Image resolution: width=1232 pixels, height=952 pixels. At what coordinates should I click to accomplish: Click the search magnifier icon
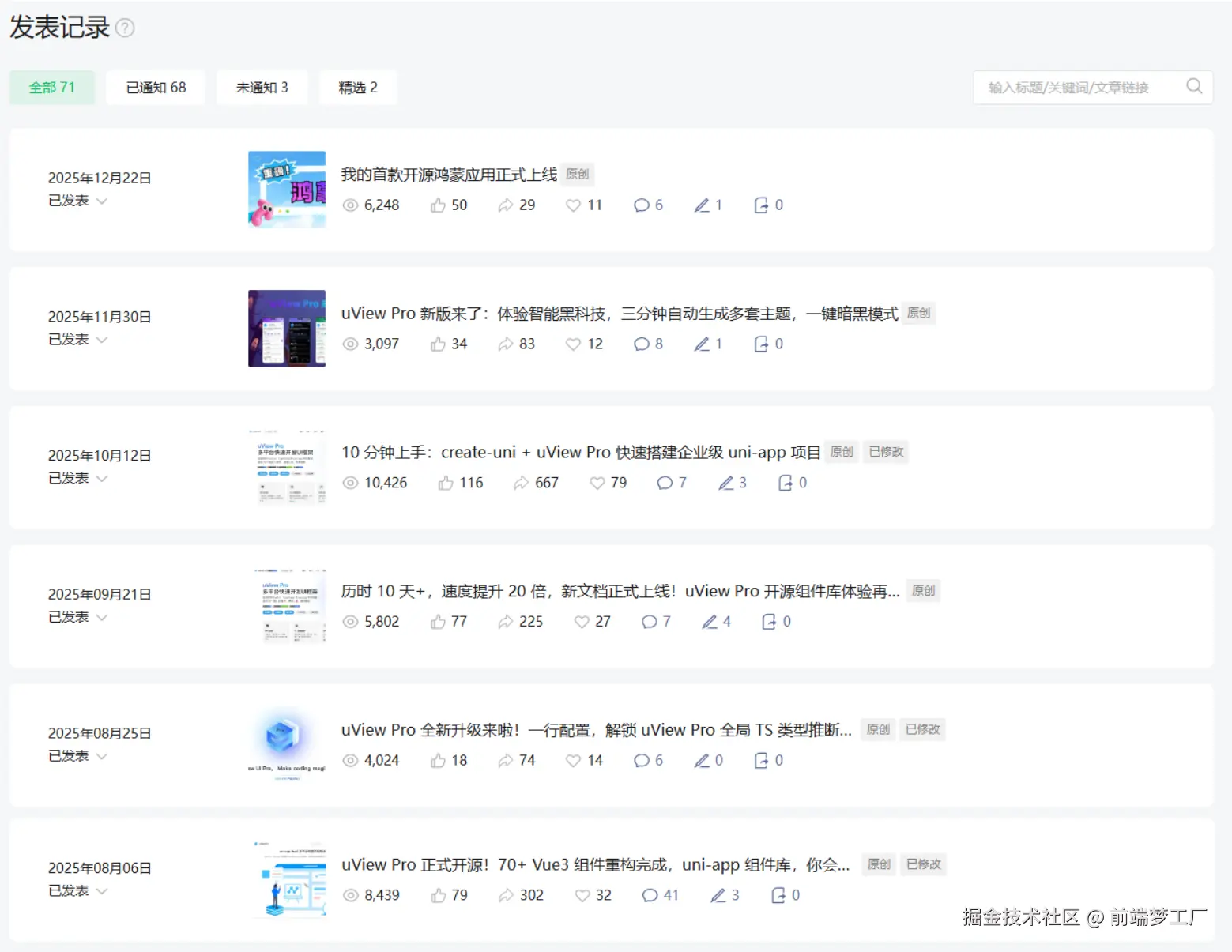click(1194, 86)
